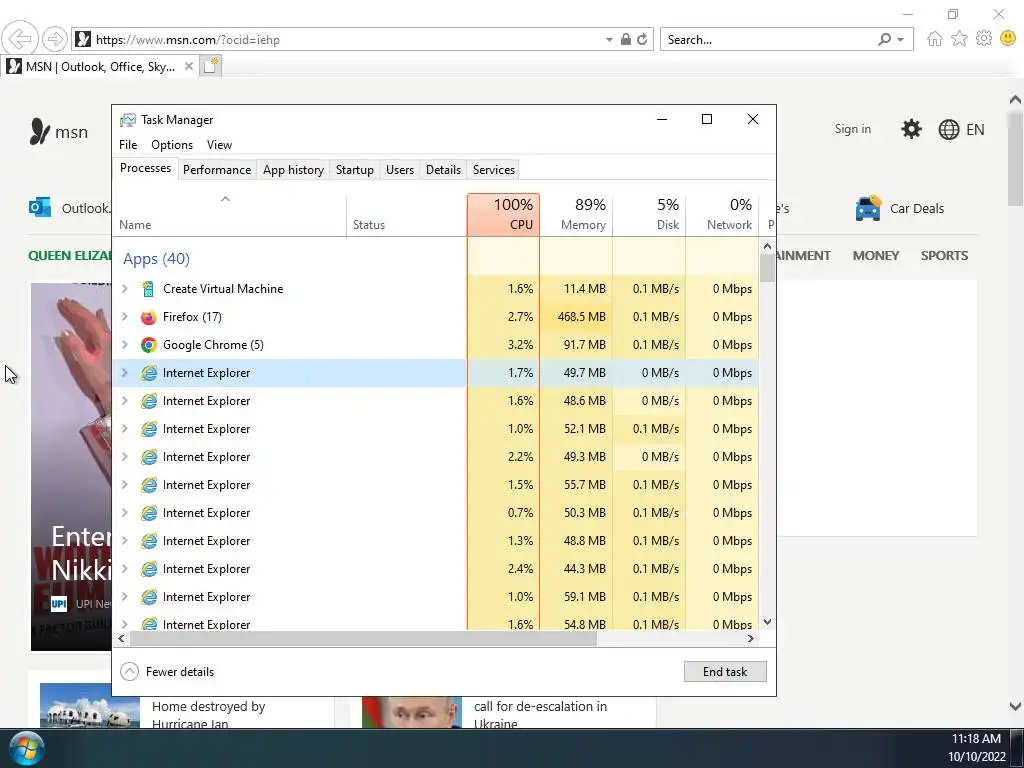The image size is (1024, 768).
Task: Open the IE Favorites star icon
Action: point(959,39)
